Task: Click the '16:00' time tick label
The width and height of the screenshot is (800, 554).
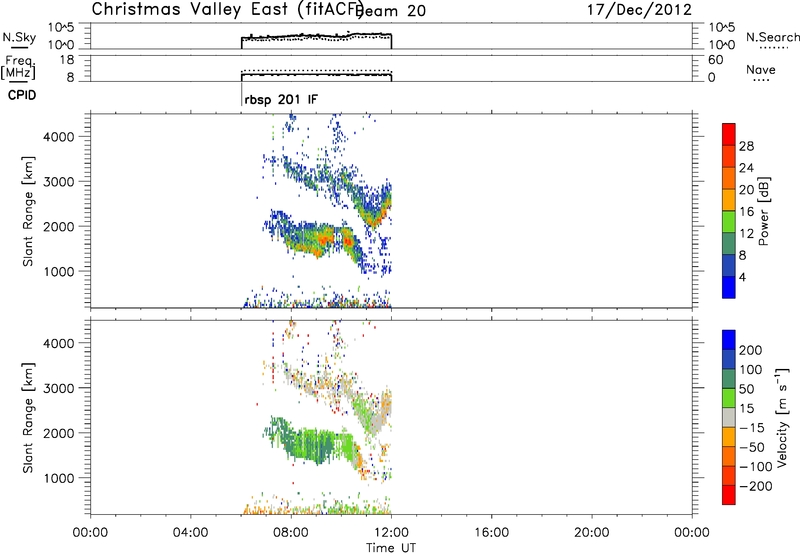Action: [x=491, y=533]
